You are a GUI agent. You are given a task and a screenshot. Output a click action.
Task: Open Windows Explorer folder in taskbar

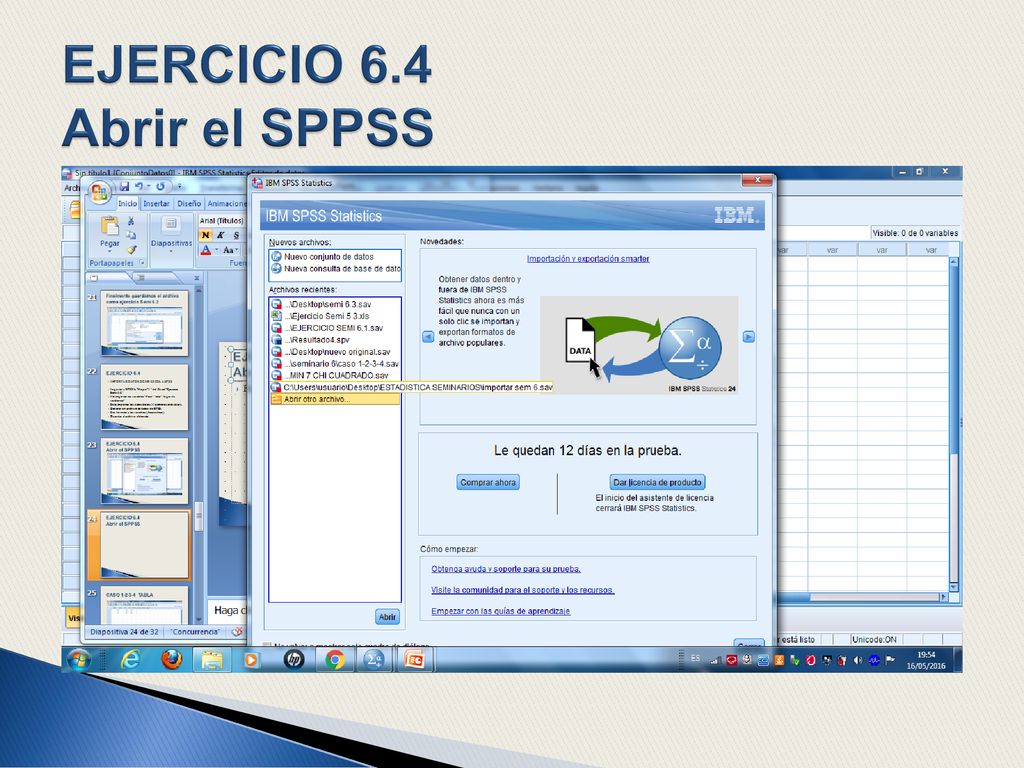click(x=212, y=660)
